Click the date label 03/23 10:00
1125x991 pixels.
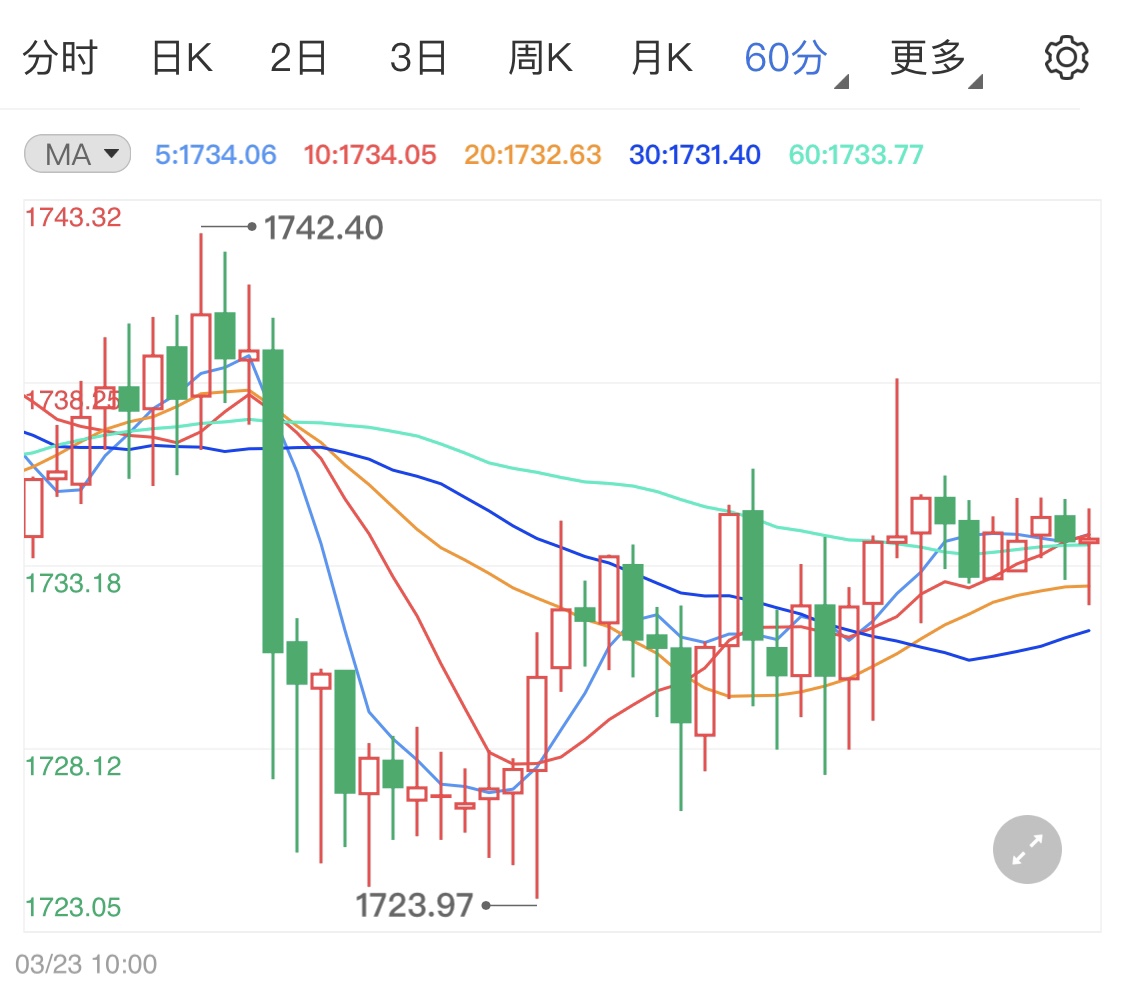coord(86,964)
